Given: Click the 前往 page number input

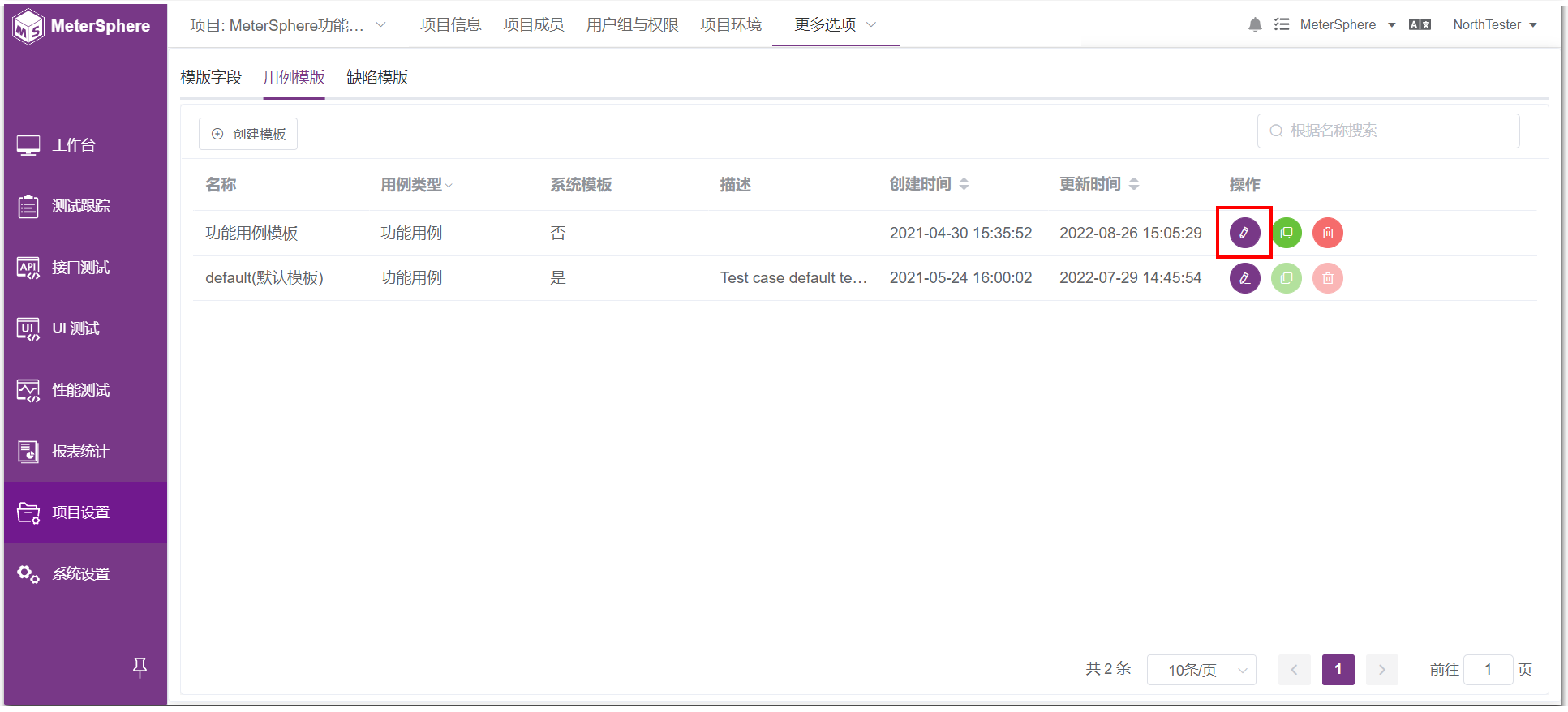Looking at the screenshot, I should click(1488, 670).
